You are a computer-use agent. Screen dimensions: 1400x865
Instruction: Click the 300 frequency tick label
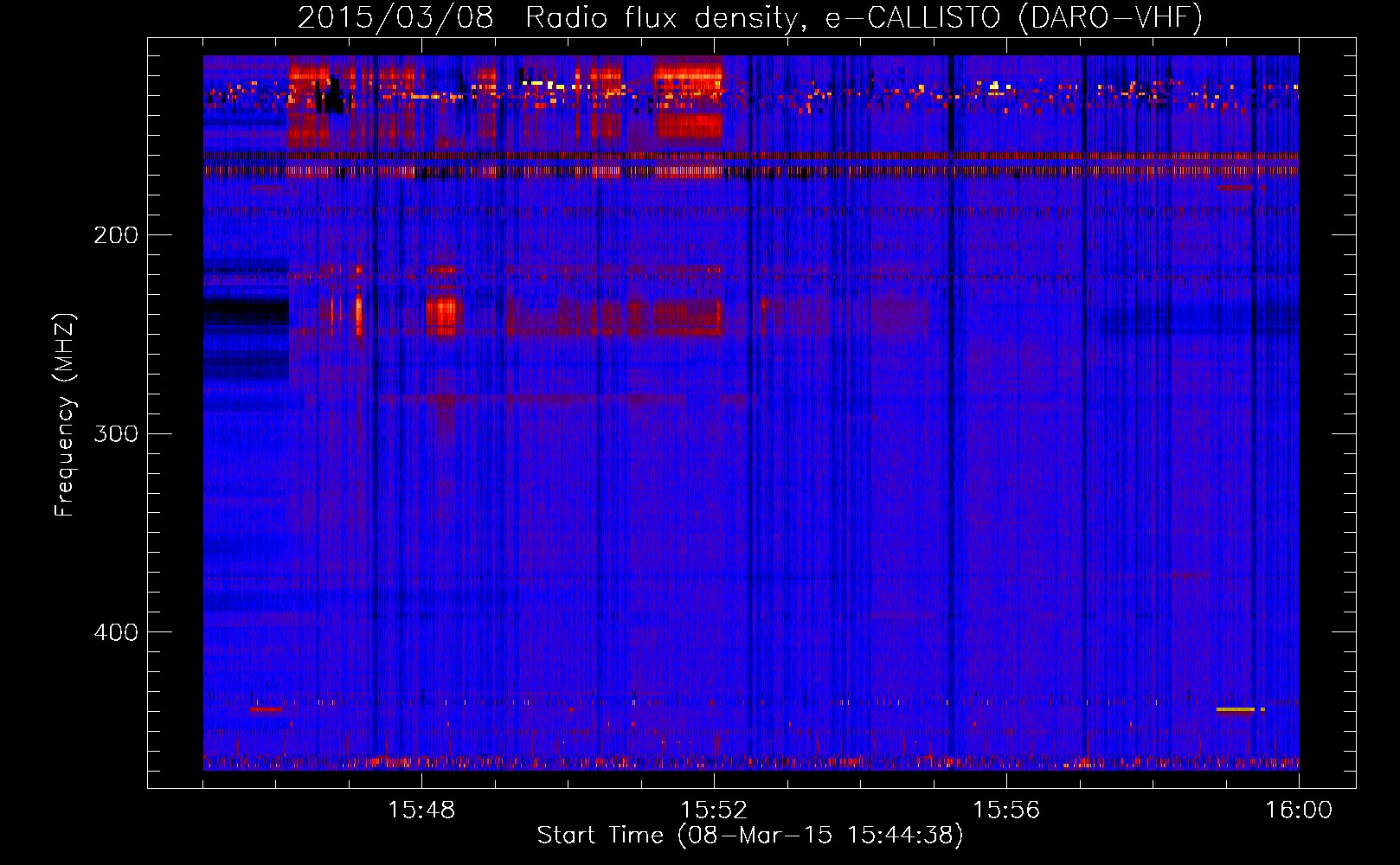[x=116, y=433]
